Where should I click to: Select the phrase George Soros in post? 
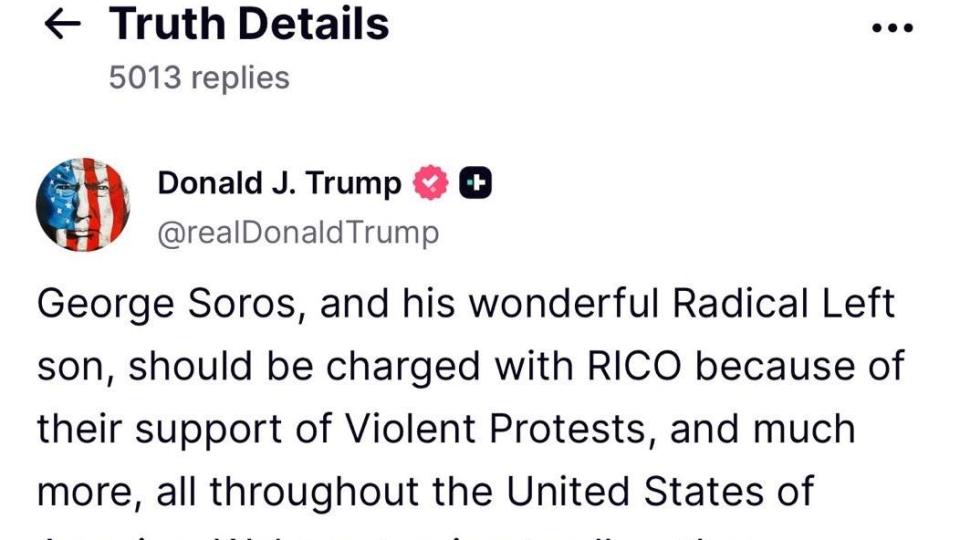[x=167, y=304]
